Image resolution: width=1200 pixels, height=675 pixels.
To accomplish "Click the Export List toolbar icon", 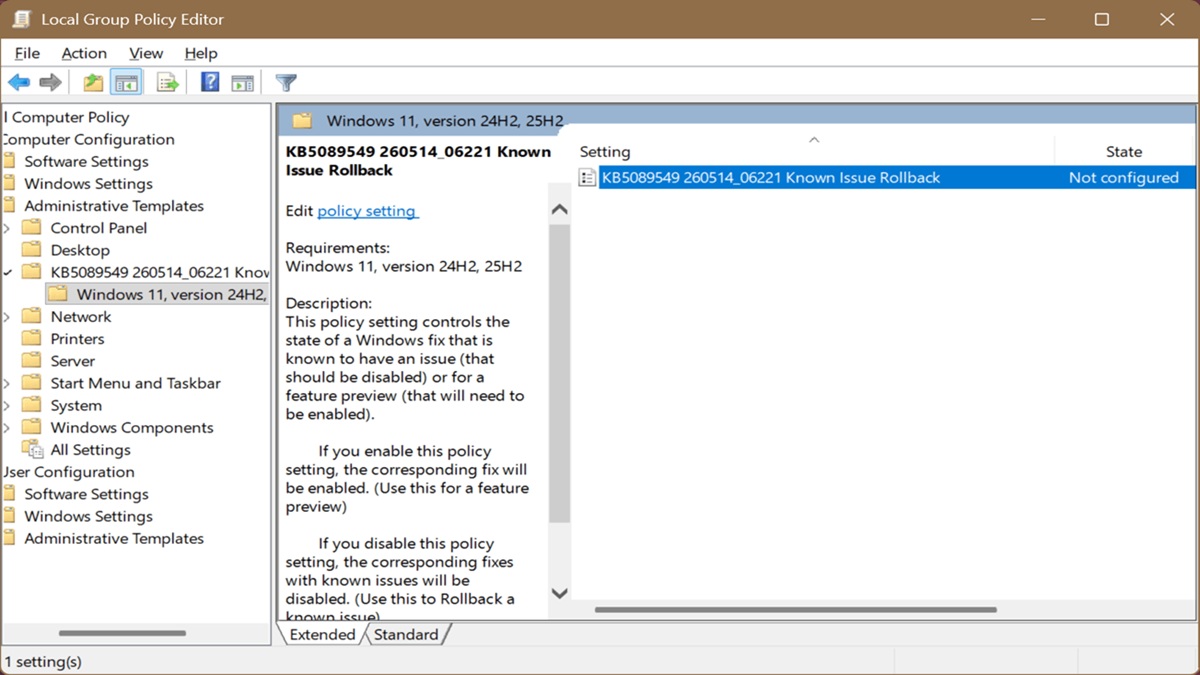I will [168, 83].
